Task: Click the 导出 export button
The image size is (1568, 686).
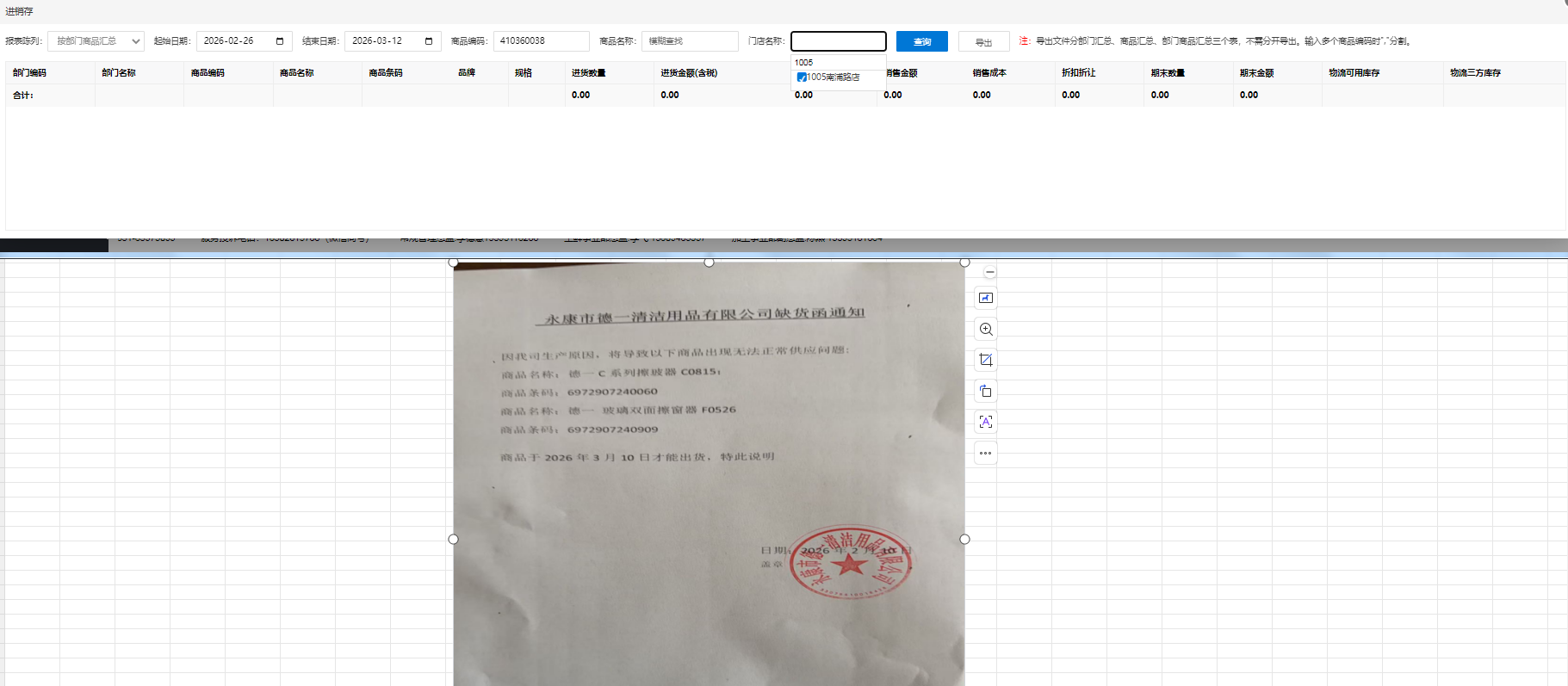Action: coord(983,41)
